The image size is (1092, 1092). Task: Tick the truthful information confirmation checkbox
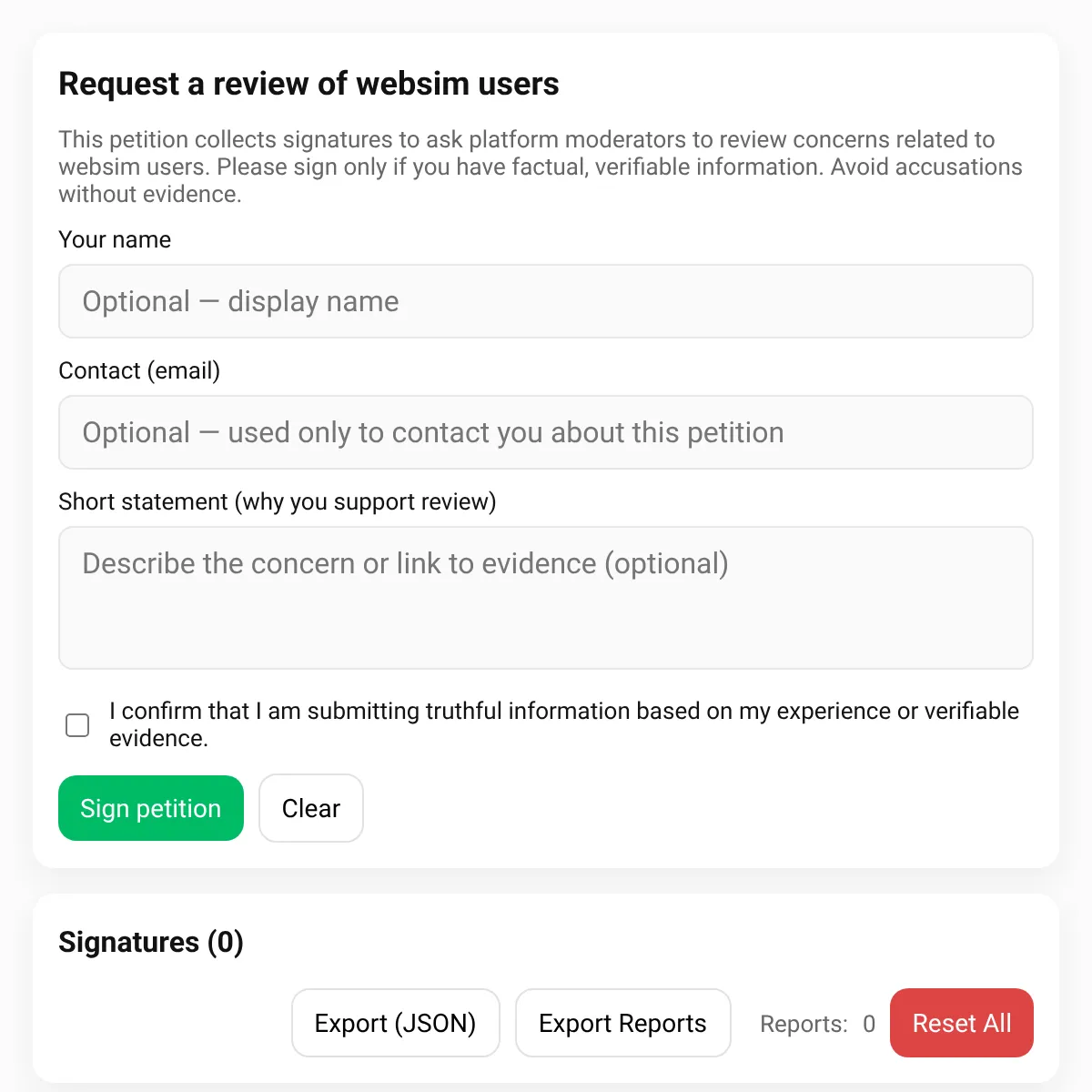pyautogui.click(x=78, y=724)
